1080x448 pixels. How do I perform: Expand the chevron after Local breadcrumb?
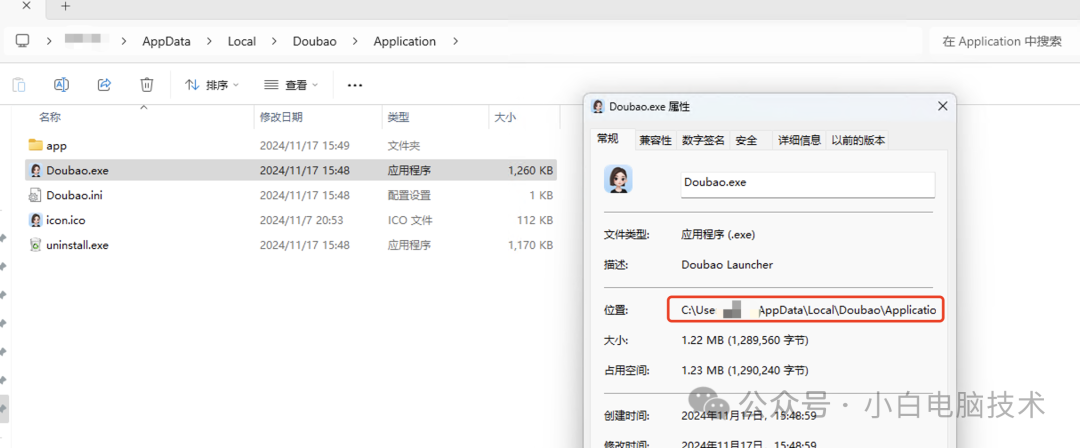tap(274, 41)
